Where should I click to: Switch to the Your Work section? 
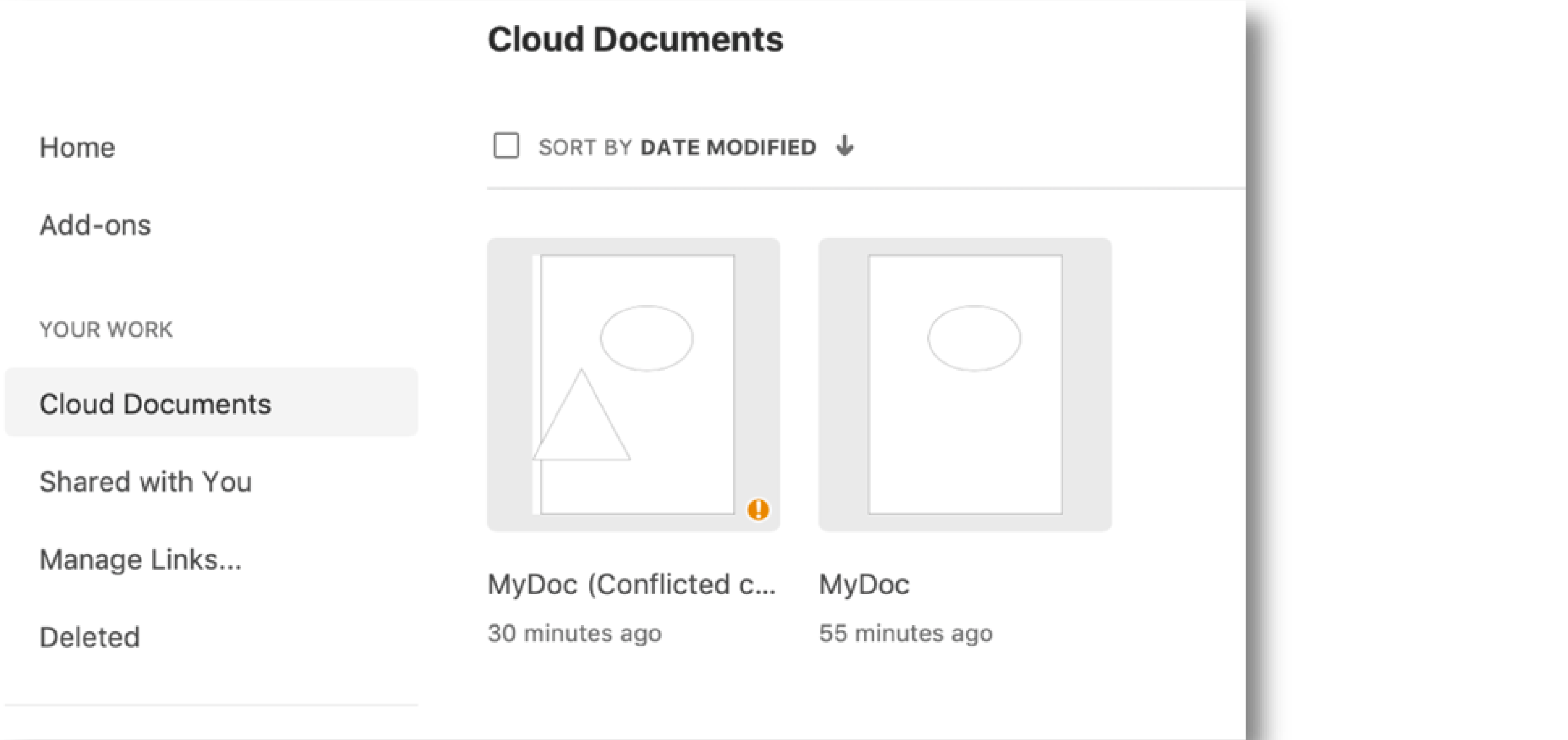106,330
